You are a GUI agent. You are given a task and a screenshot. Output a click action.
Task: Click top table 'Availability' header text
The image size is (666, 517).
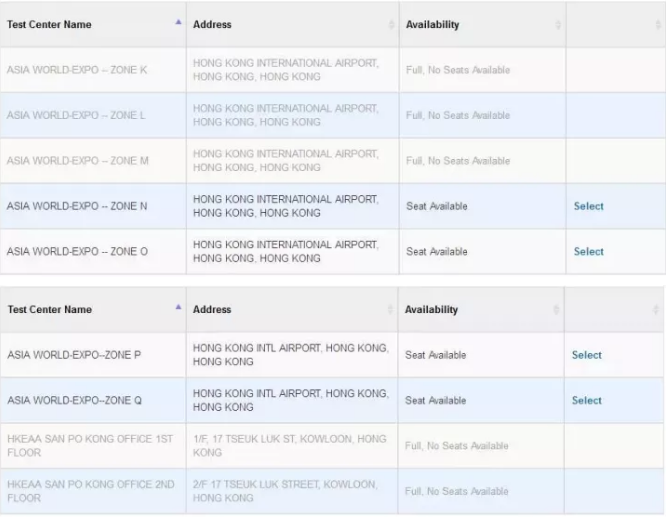coord(432,25)
